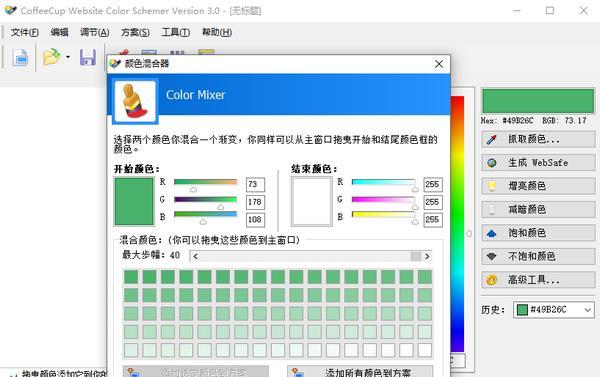Click the 减暗颜色 button

click(538, 209)
